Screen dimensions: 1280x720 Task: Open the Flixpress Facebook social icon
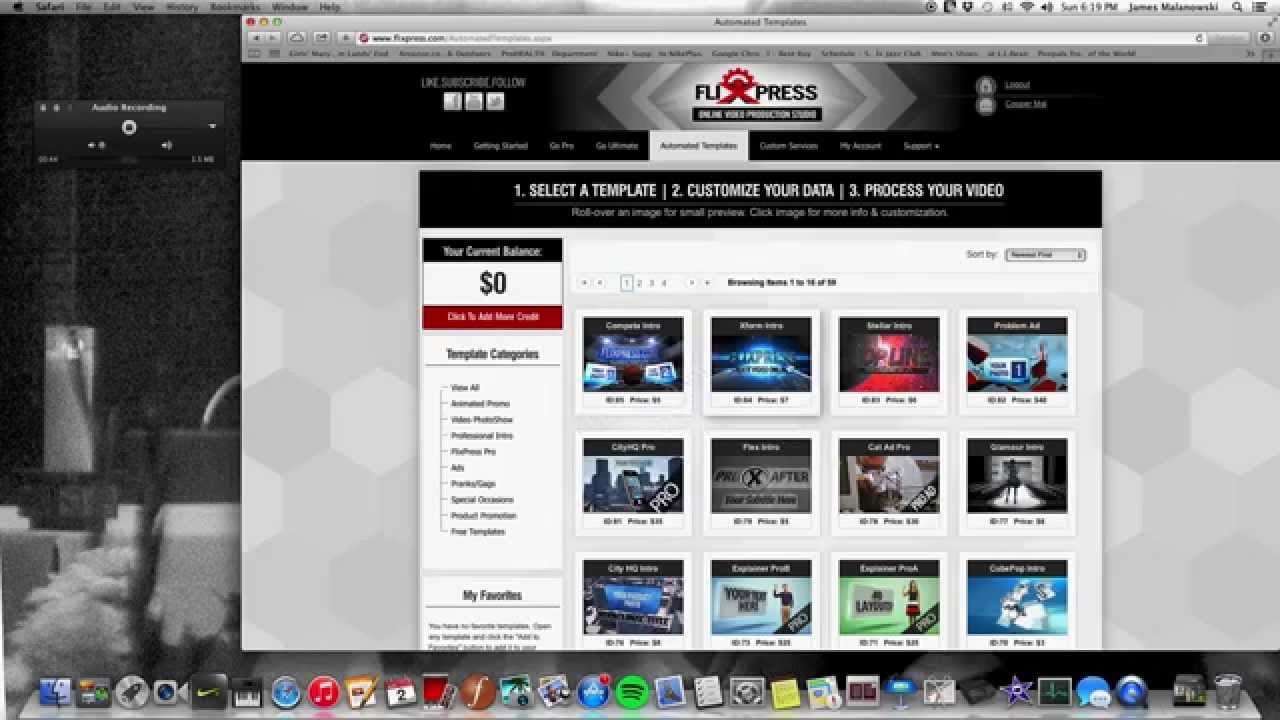click(x=452, y=101)
